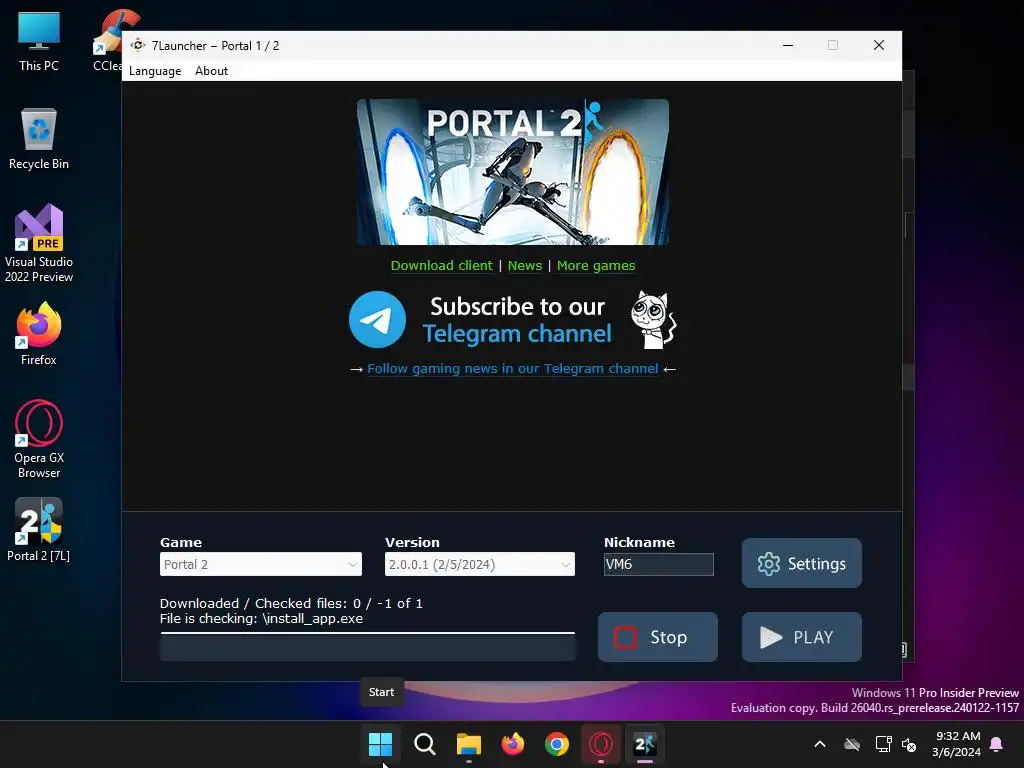
Task: Click the Windows Start button
Action: pos(380,744)
